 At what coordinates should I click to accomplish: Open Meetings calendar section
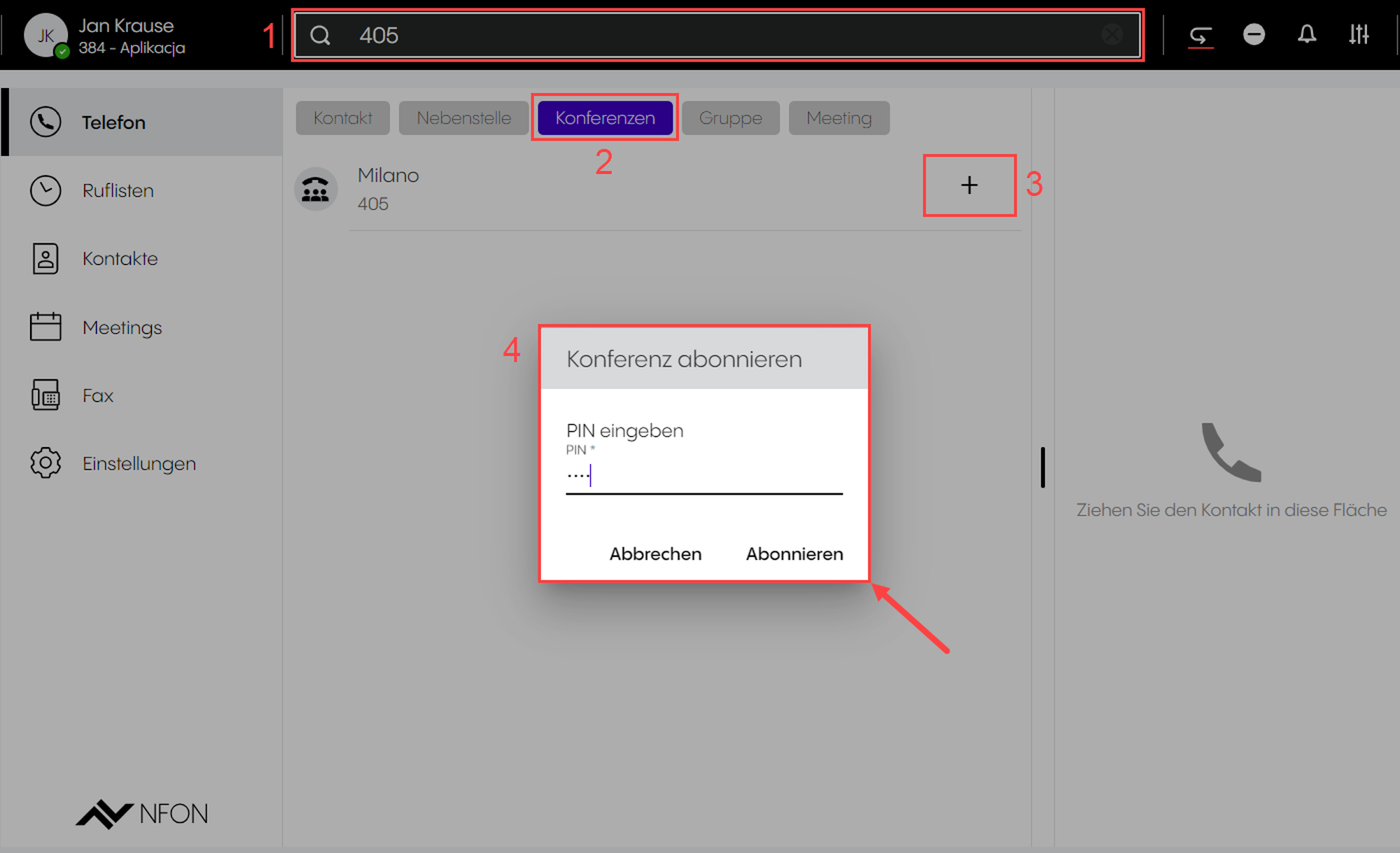point(122,327)
